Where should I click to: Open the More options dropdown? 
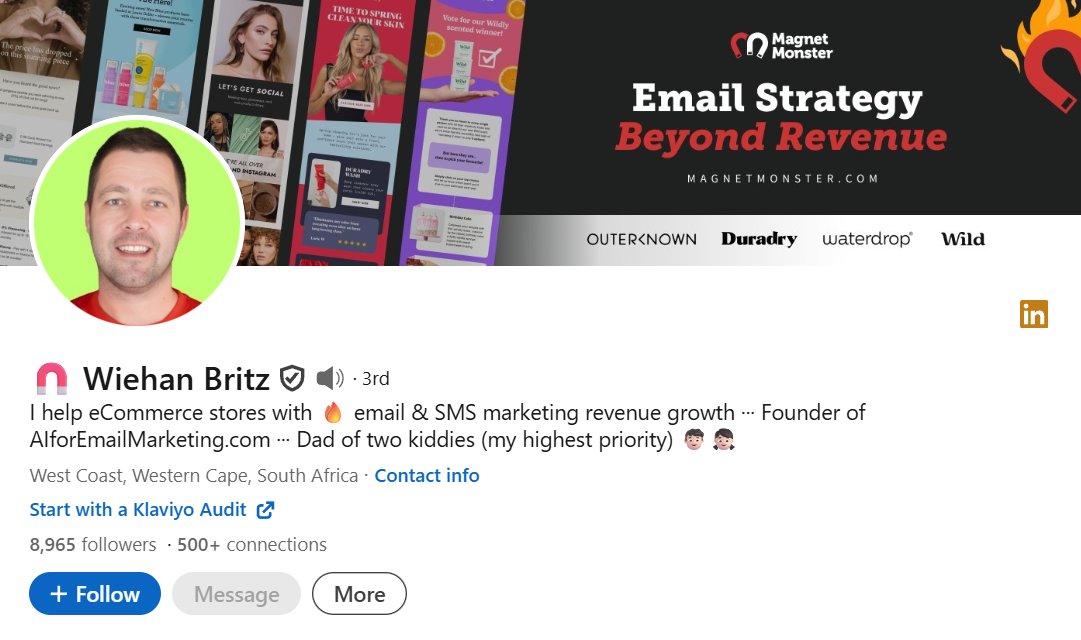(359, 594)
